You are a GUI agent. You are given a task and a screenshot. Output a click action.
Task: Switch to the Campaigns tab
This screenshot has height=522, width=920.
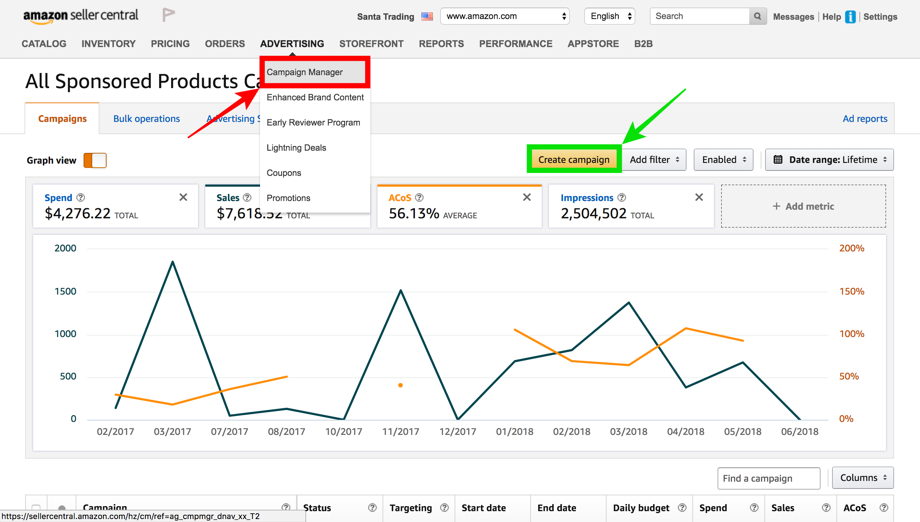[62, 118]
